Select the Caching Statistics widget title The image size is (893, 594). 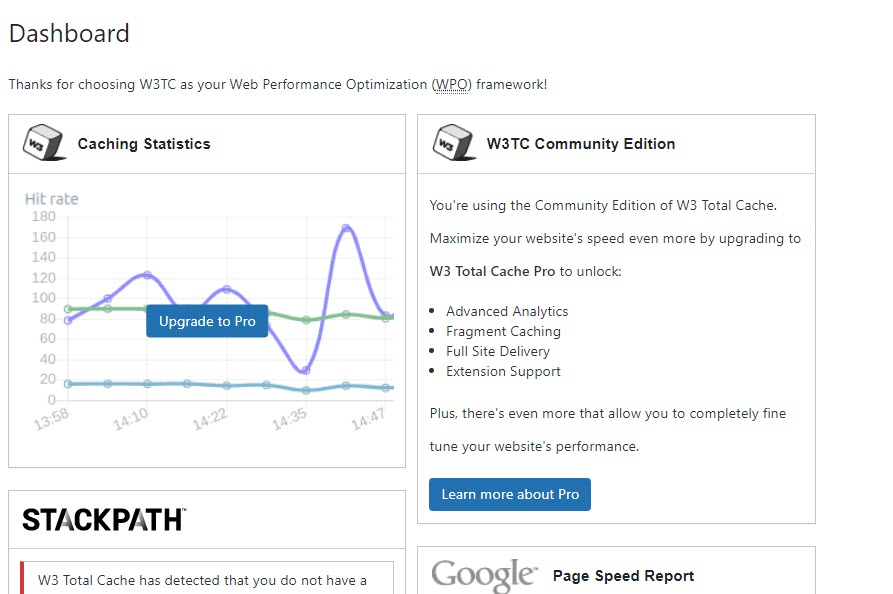click(x=144, y=144)
